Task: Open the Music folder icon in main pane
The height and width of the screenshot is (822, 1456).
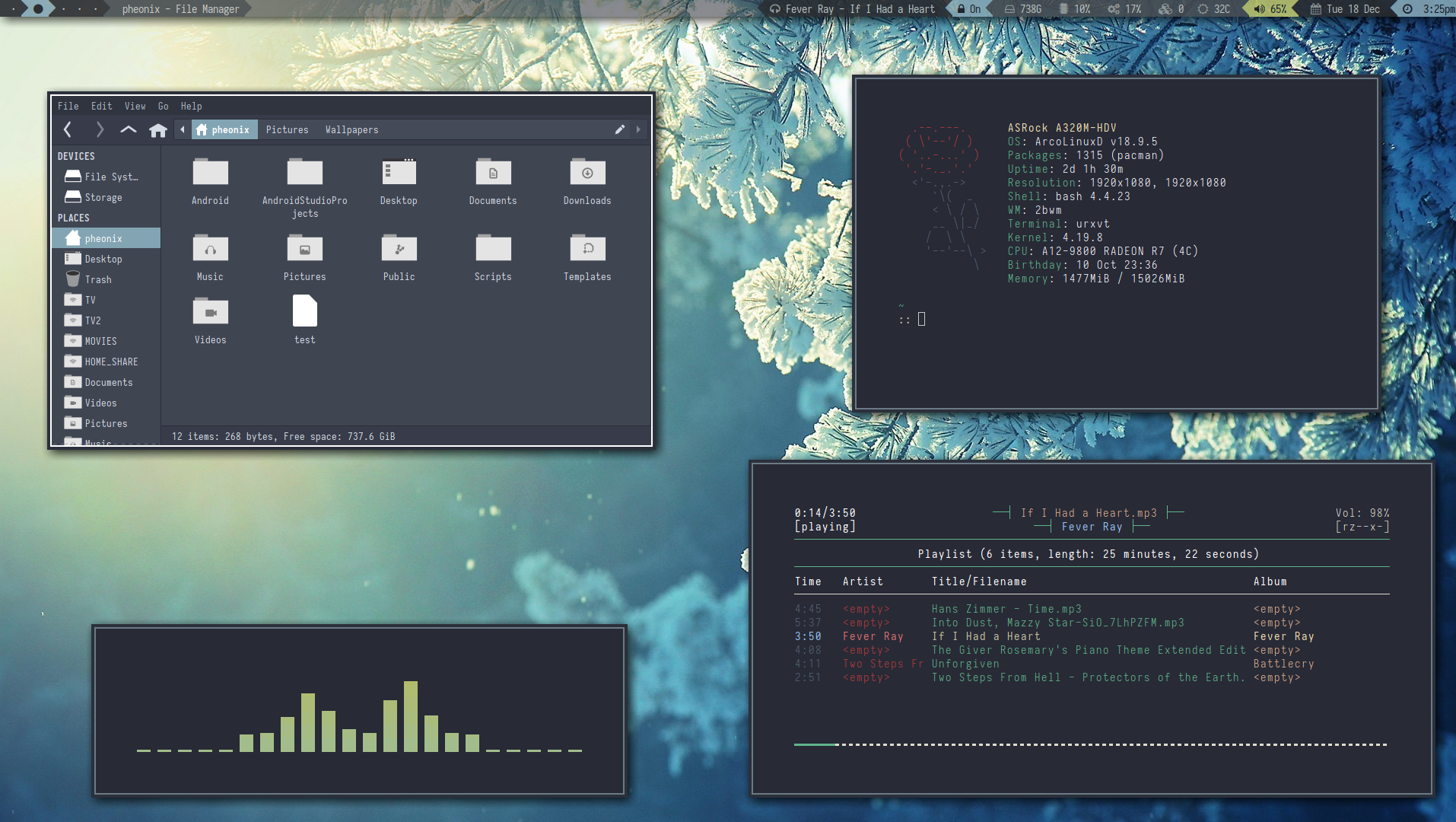Action: [210, 257]
